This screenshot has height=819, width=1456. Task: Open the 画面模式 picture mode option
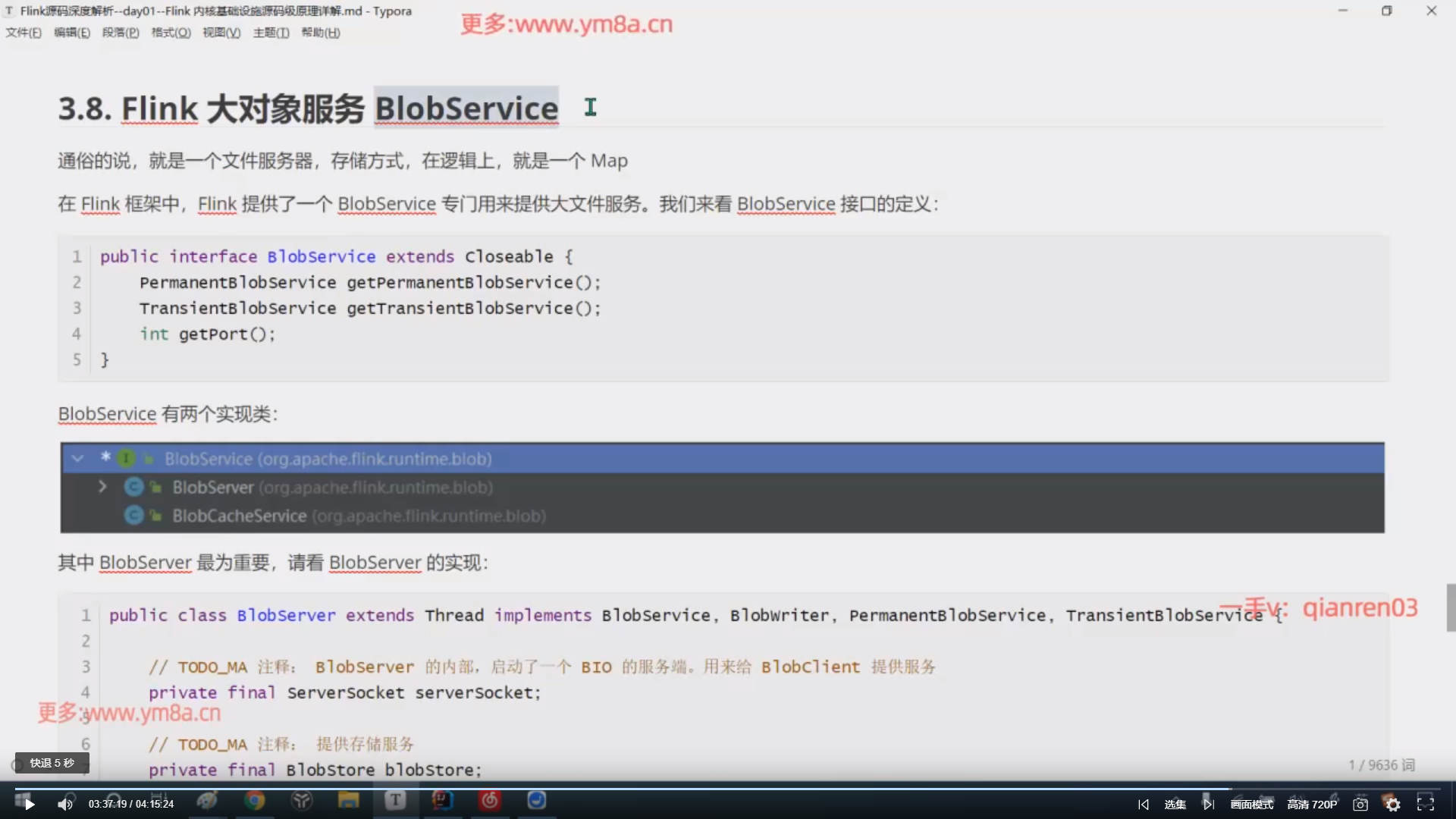pyautogui.click(x=1252, y=805)
